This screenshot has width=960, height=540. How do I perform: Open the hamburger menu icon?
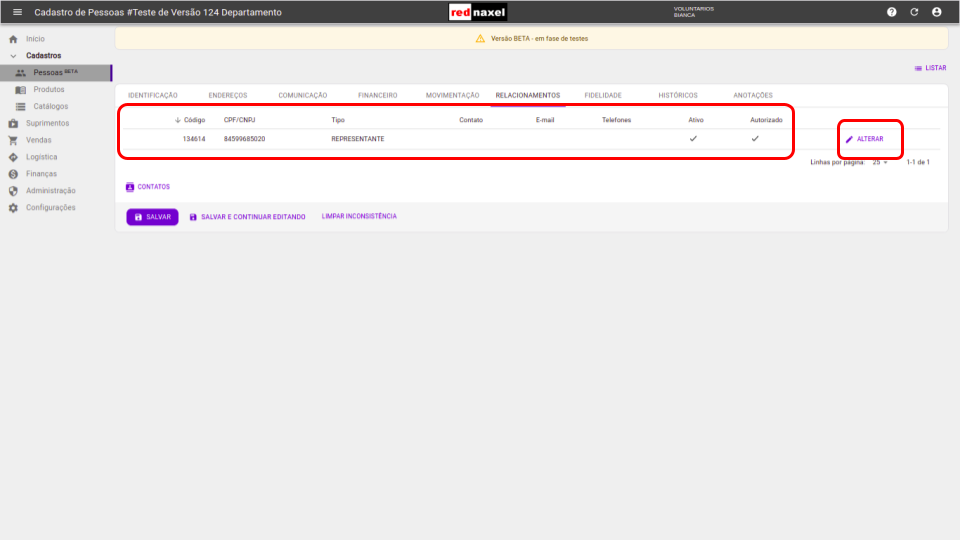tap(17, 12)
